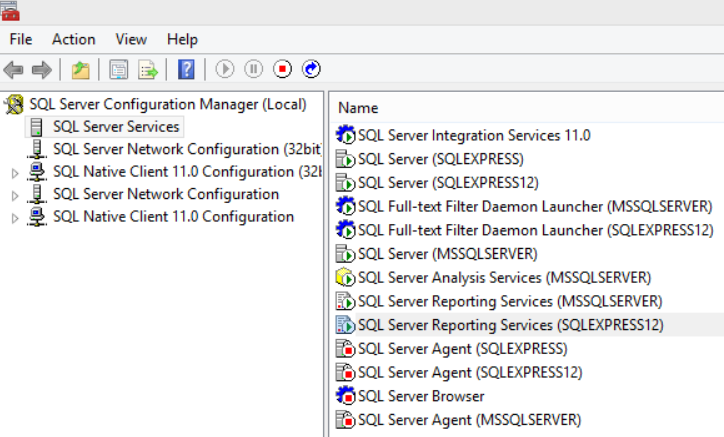Select Full-text Filter Daemon Launcher (SQLEXPRESS12)
Viewport: 724px width, 437px height.
(536, 231)
